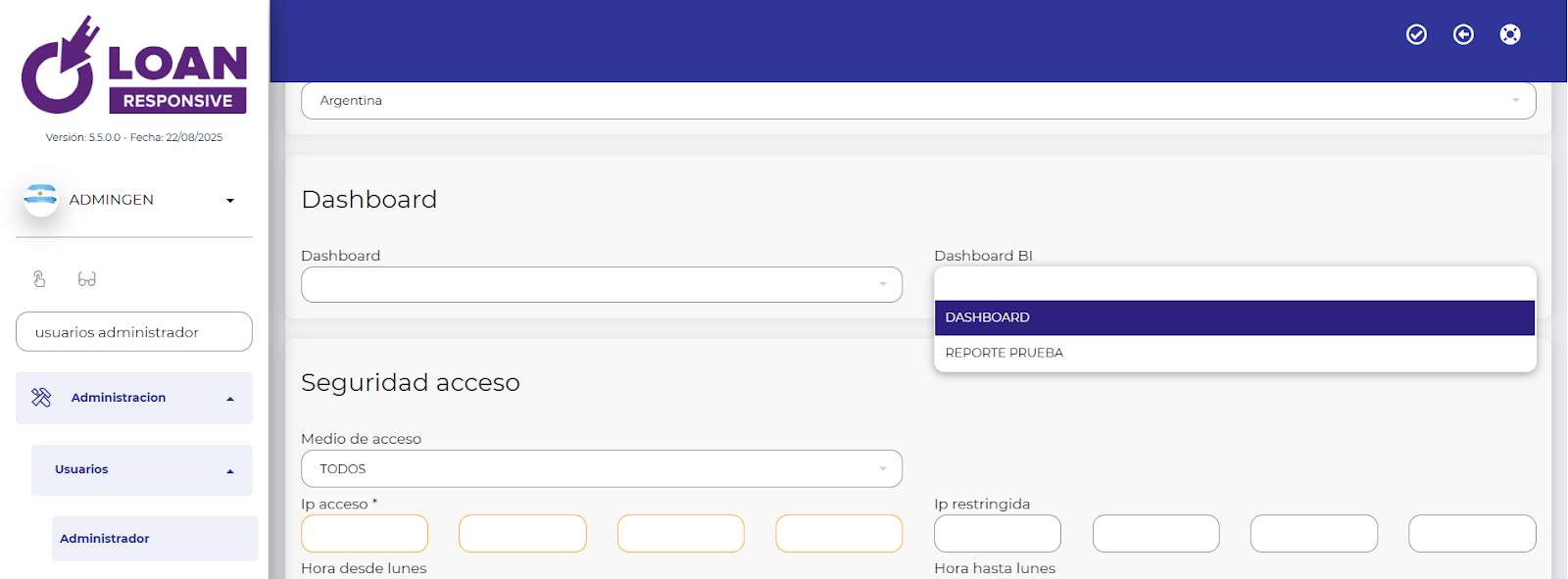The image size is (1568, 579).
Task: Click the first Ip restringida field
Action: (997, 534)
